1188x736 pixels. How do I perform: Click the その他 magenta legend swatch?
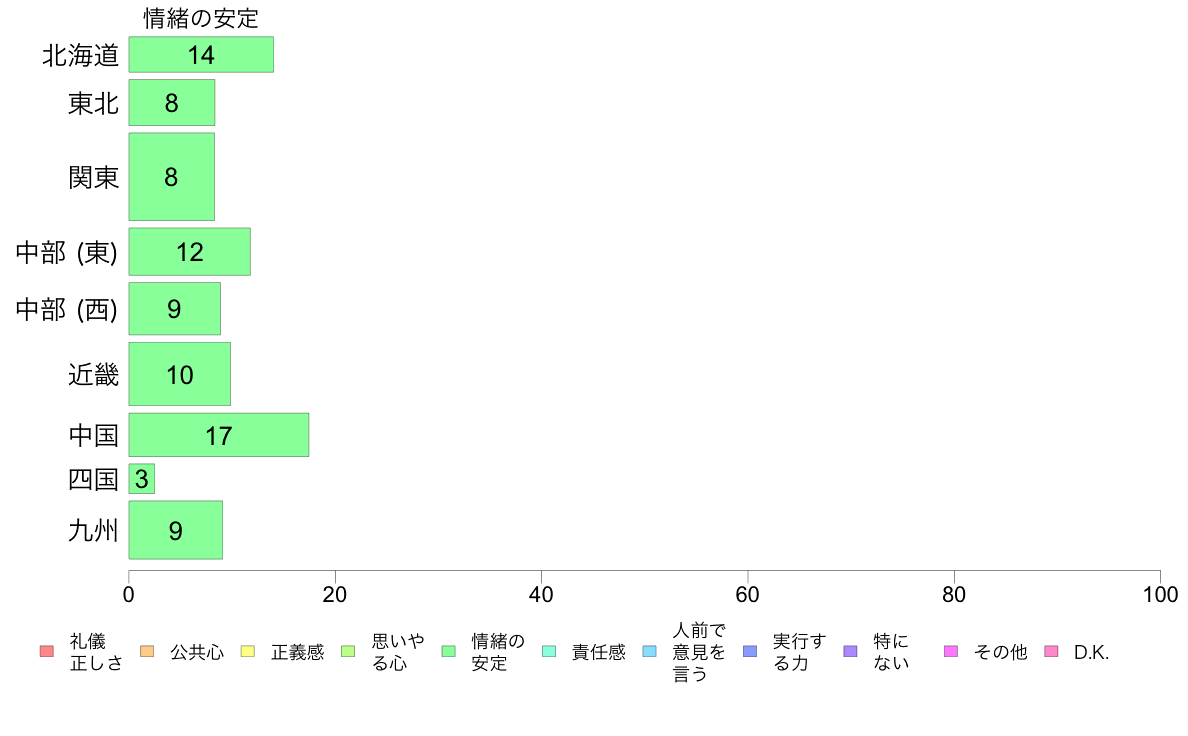coord(951,651)
